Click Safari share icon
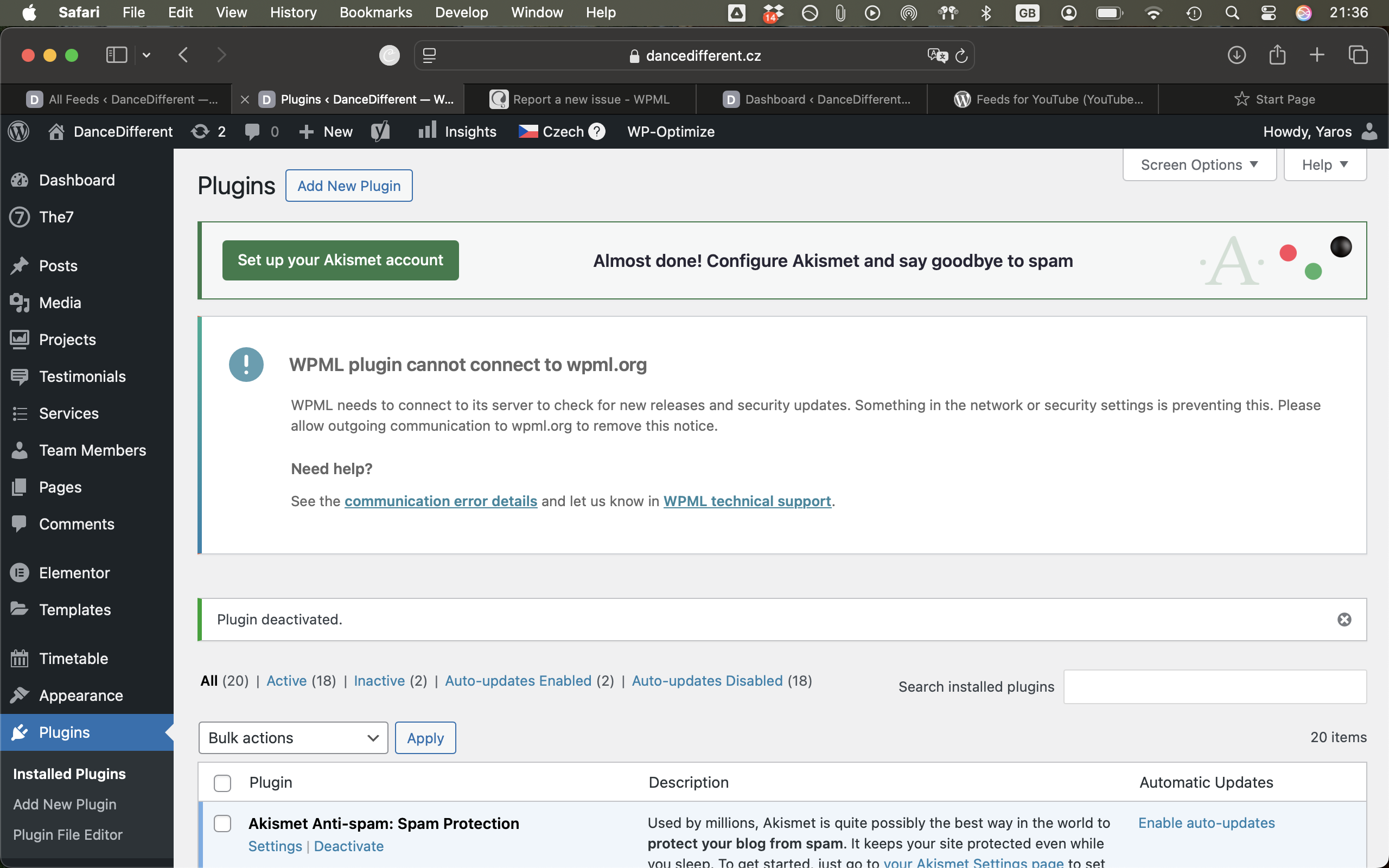Viewport: 1389px width, 868px height. (1277, 55)
